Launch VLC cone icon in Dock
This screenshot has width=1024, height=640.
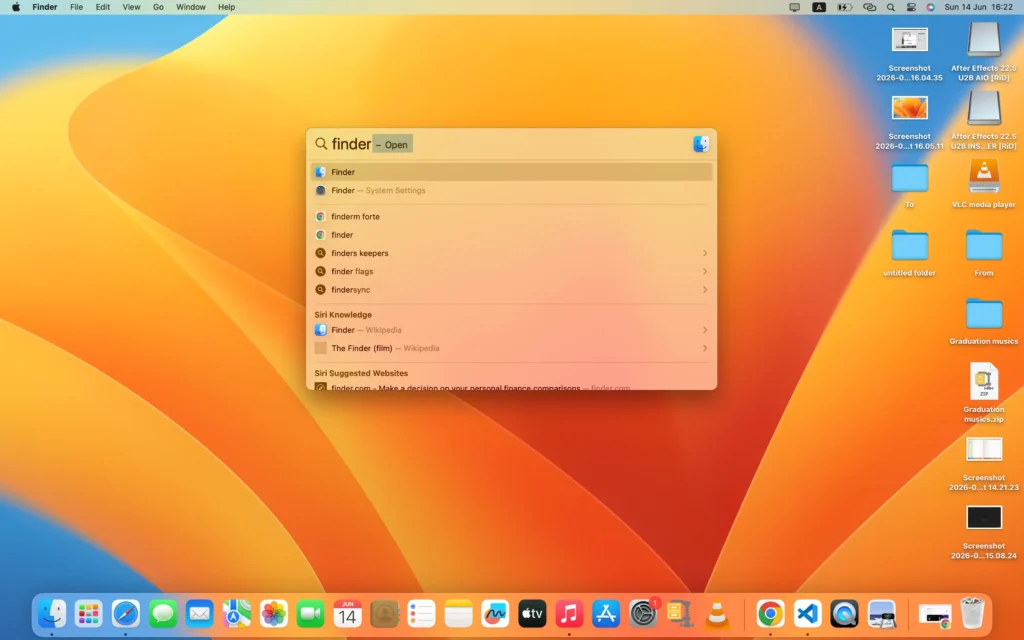click(x=717, y=614)
